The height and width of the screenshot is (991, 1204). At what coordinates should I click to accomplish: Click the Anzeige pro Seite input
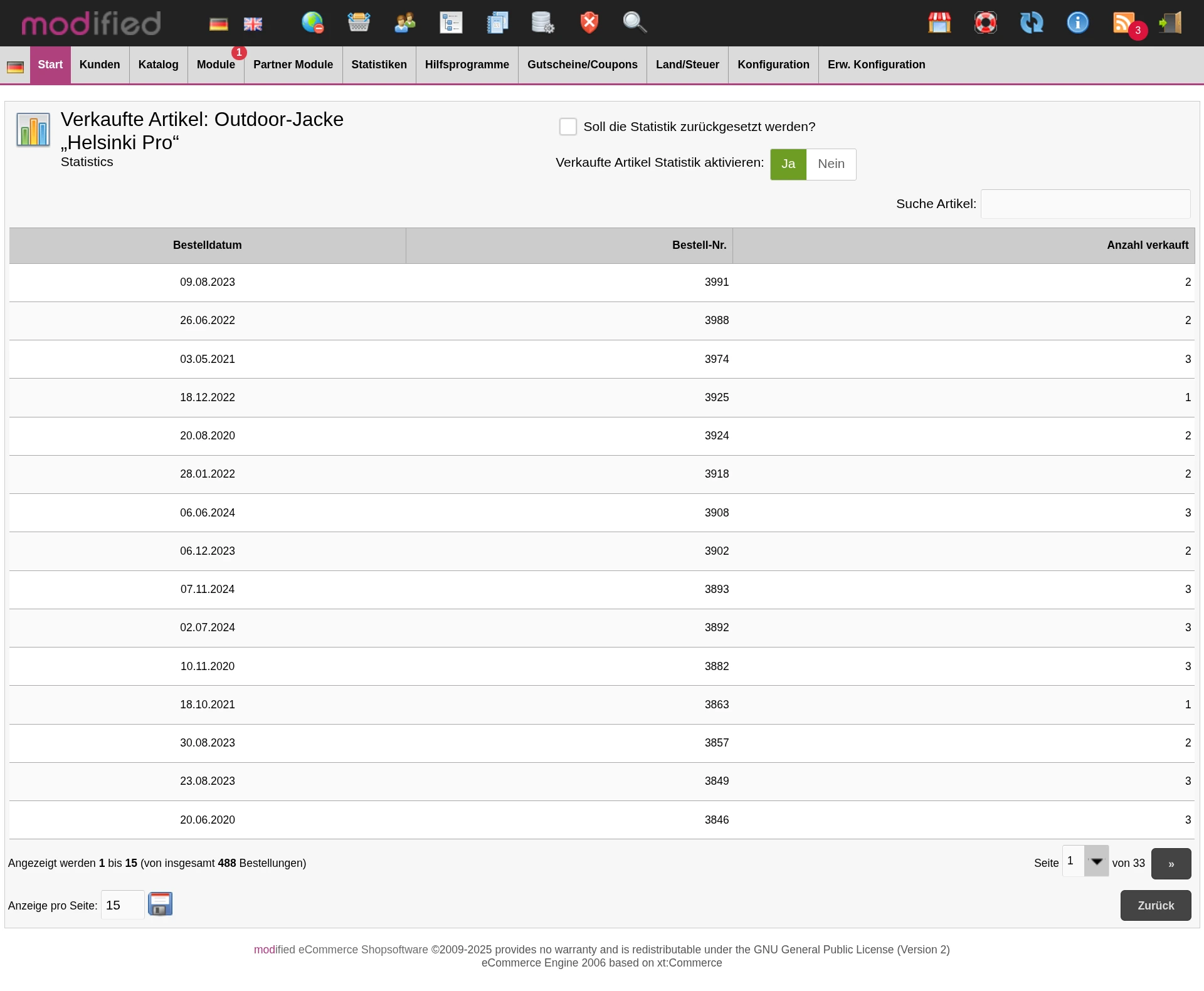pyautogui.click(x=122, y=905)
